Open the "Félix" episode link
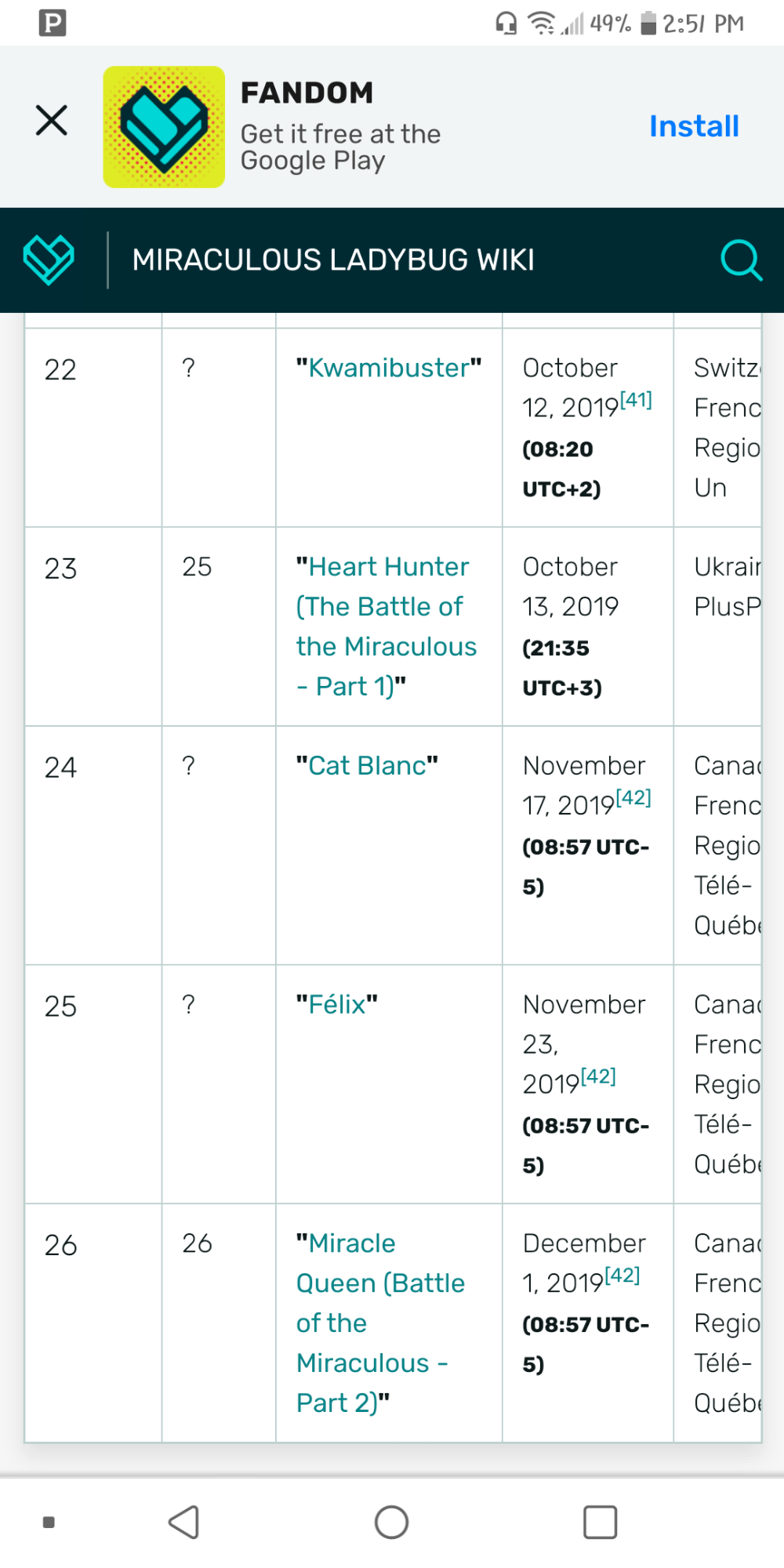 [x=337, y=1004]
